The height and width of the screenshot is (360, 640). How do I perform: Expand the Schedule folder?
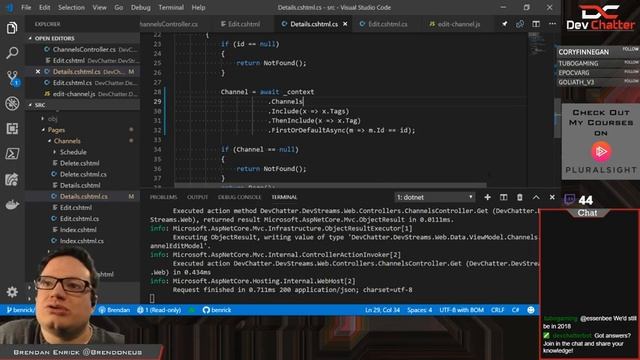[73, 152]
